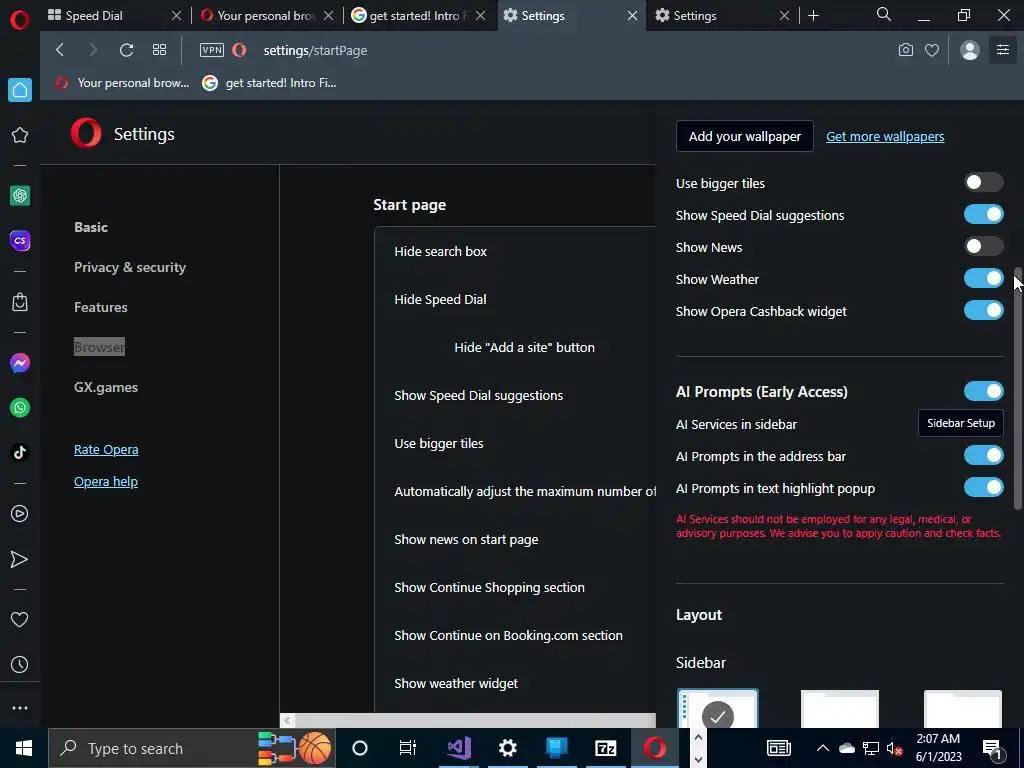Screen dimensions: 1024x768
Task: Toggle Show Opera Cashback widget switch
Action: 984,311
